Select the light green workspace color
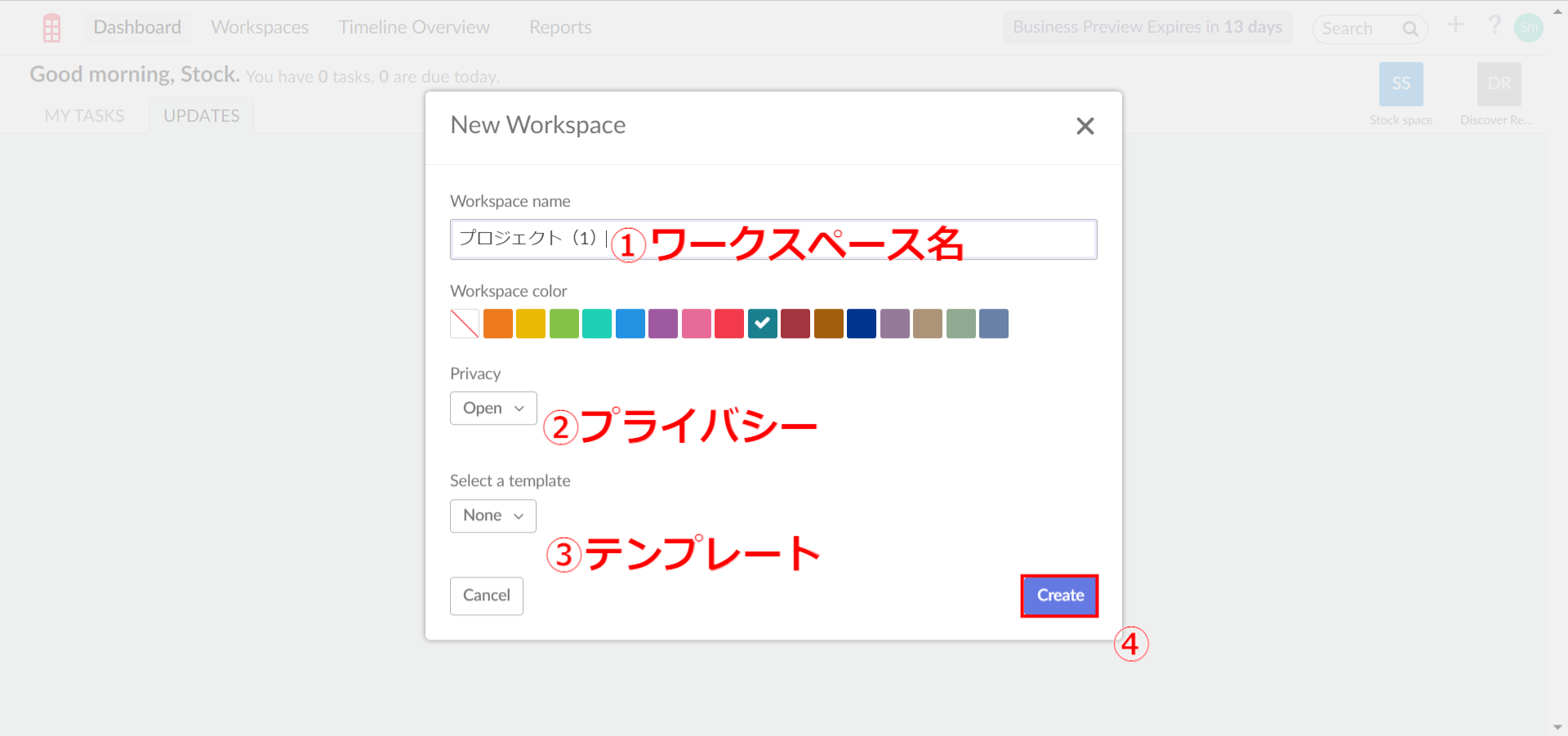Screen dimensions: 1568x736 (x=564, y=323)
